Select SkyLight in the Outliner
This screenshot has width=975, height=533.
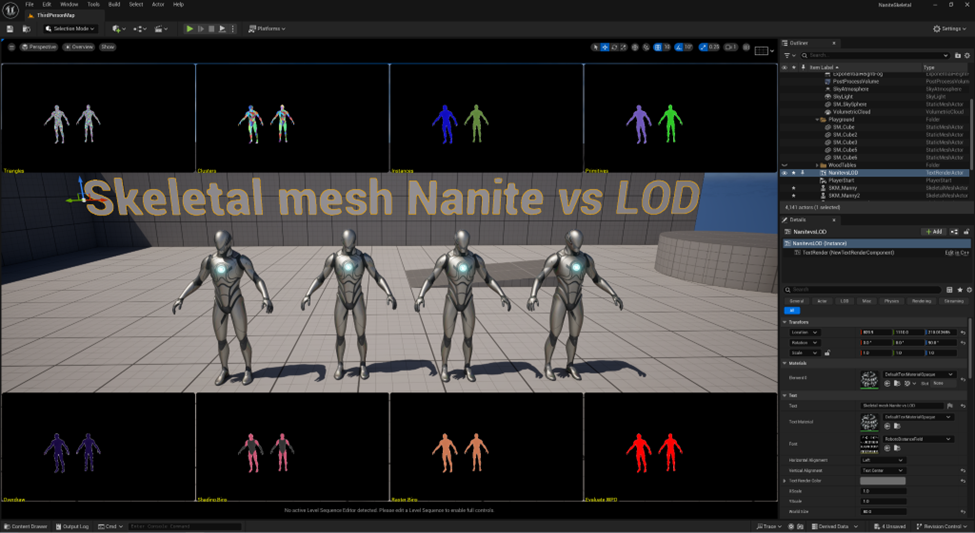point(843,96)
